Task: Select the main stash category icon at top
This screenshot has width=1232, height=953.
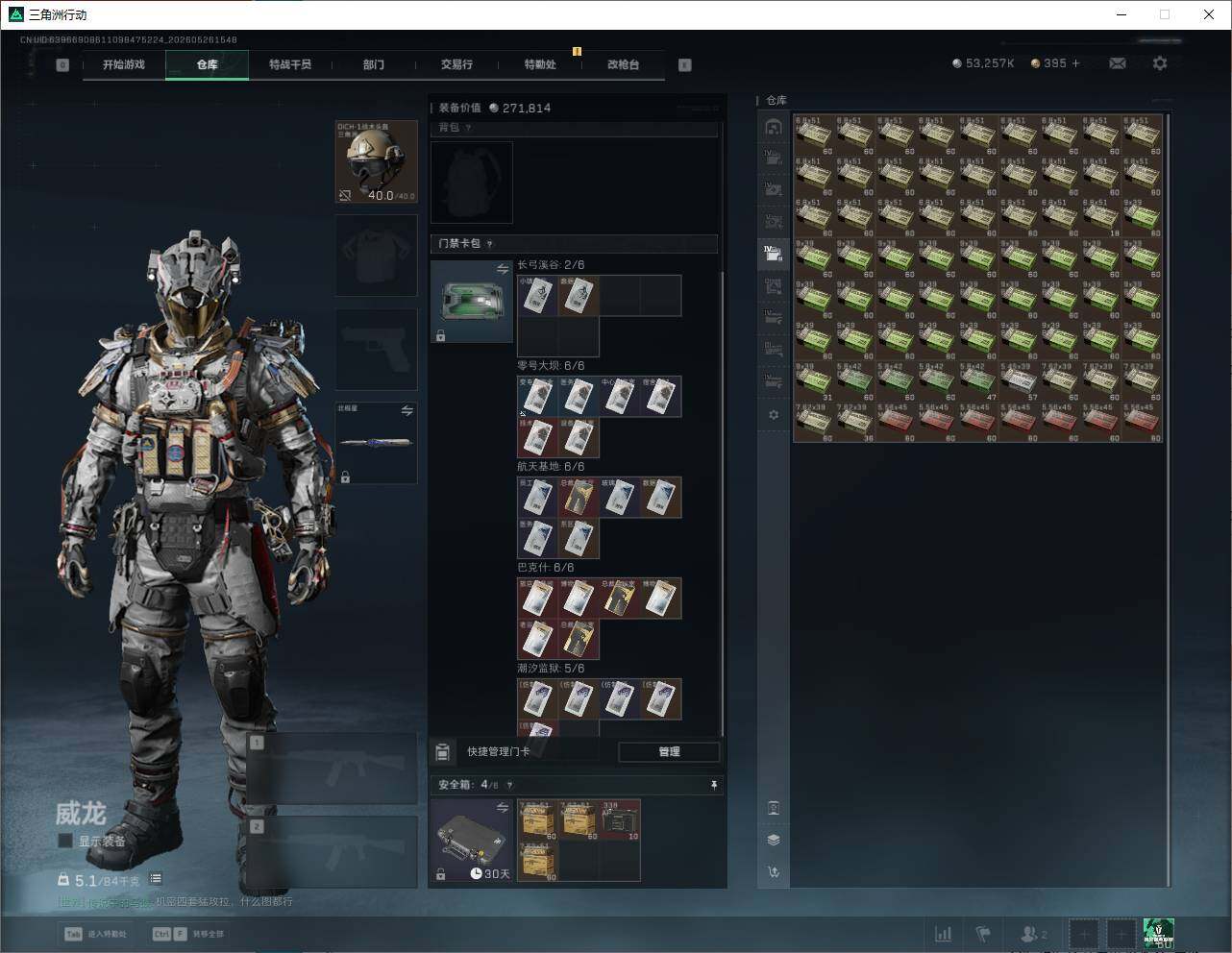Action: pyautogui.click(x=774, y=128)
